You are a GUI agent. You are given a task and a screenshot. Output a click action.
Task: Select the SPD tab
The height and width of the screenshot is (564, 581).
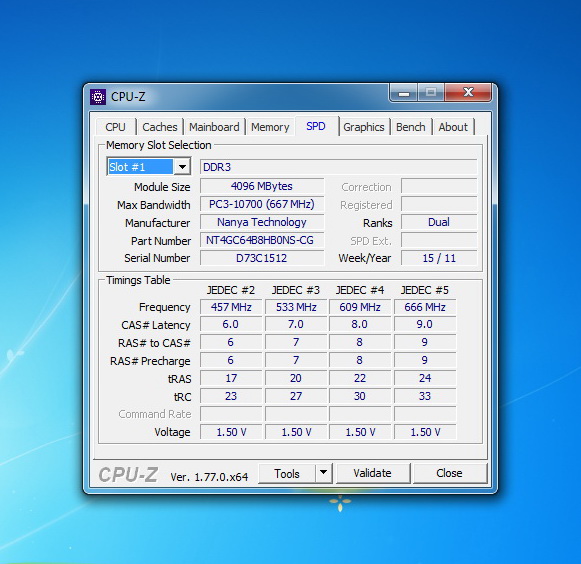(x=316, y=126)
